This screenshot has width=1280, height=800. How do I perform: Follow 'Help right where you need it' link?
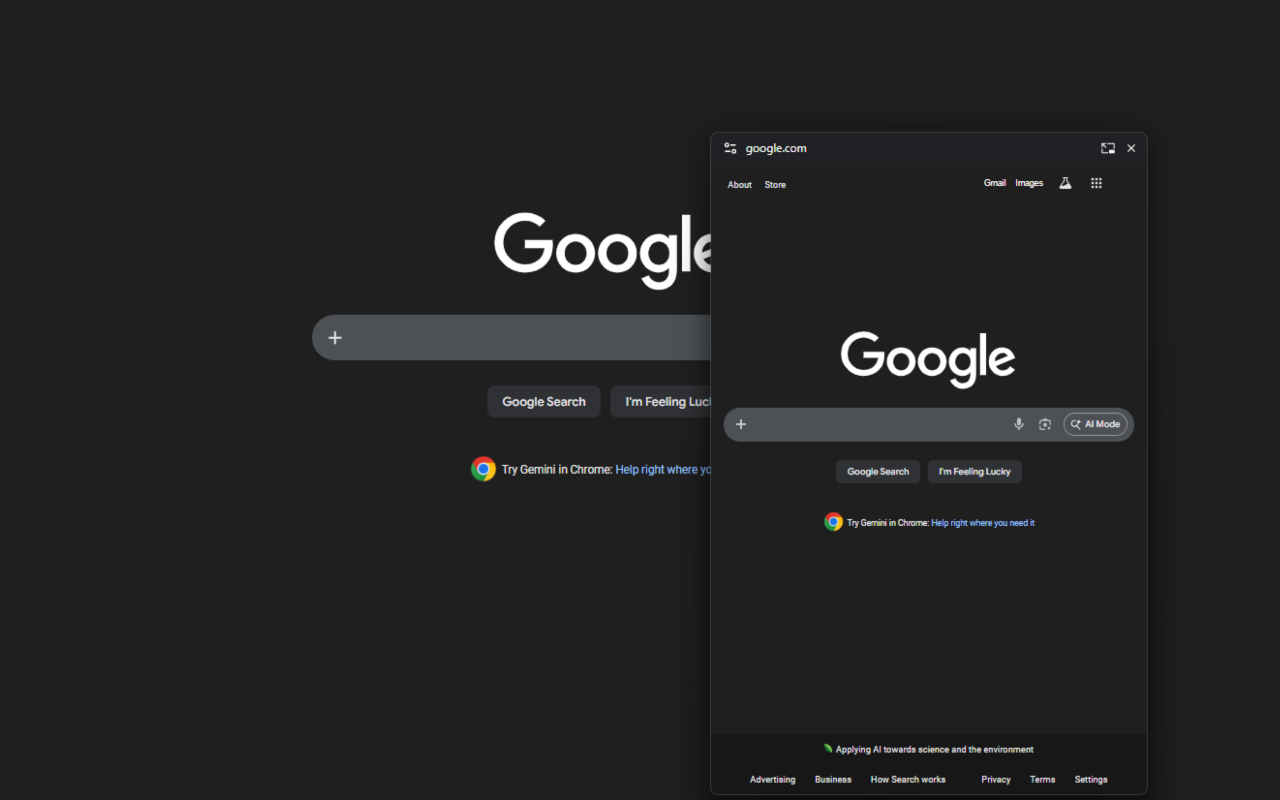(x=983, y=523)
